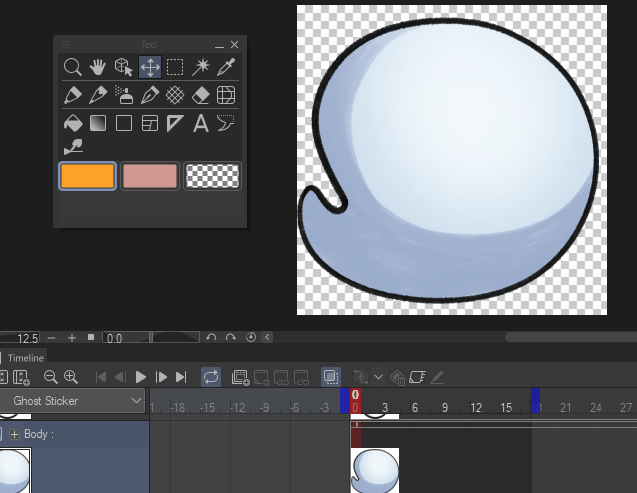
Task: Click frame 12 on the timeline ruler
Action: tap(476, 407)
